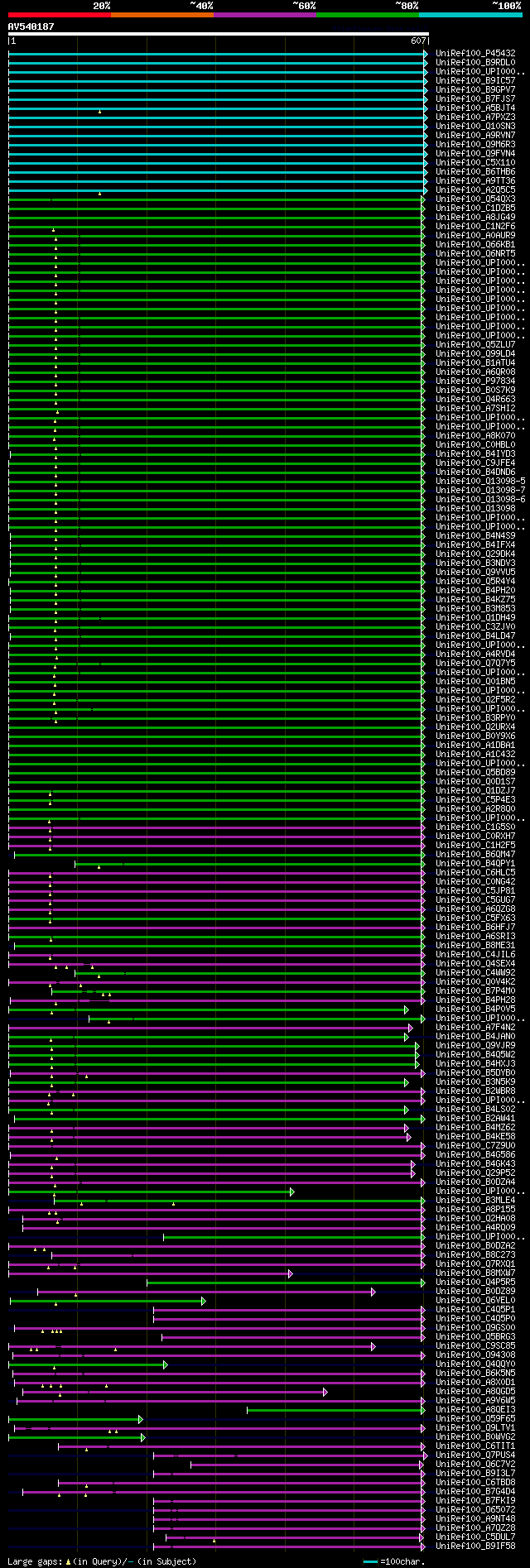Viewport: 530px width, 1568px height.
Task: Select the query name AV540187
Action: click(x=31, y=26)
